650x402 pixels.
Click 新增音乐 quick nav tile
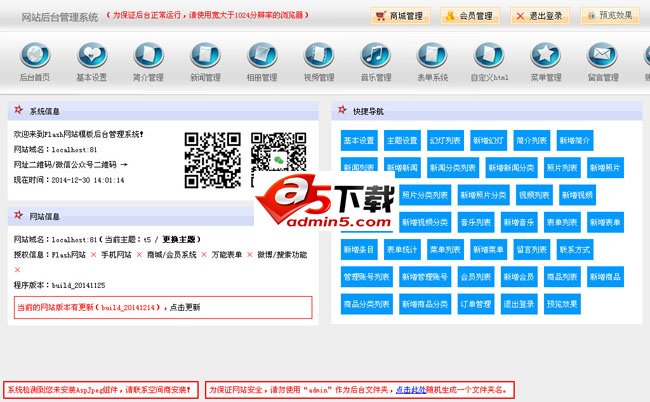(x=519, y=223)
